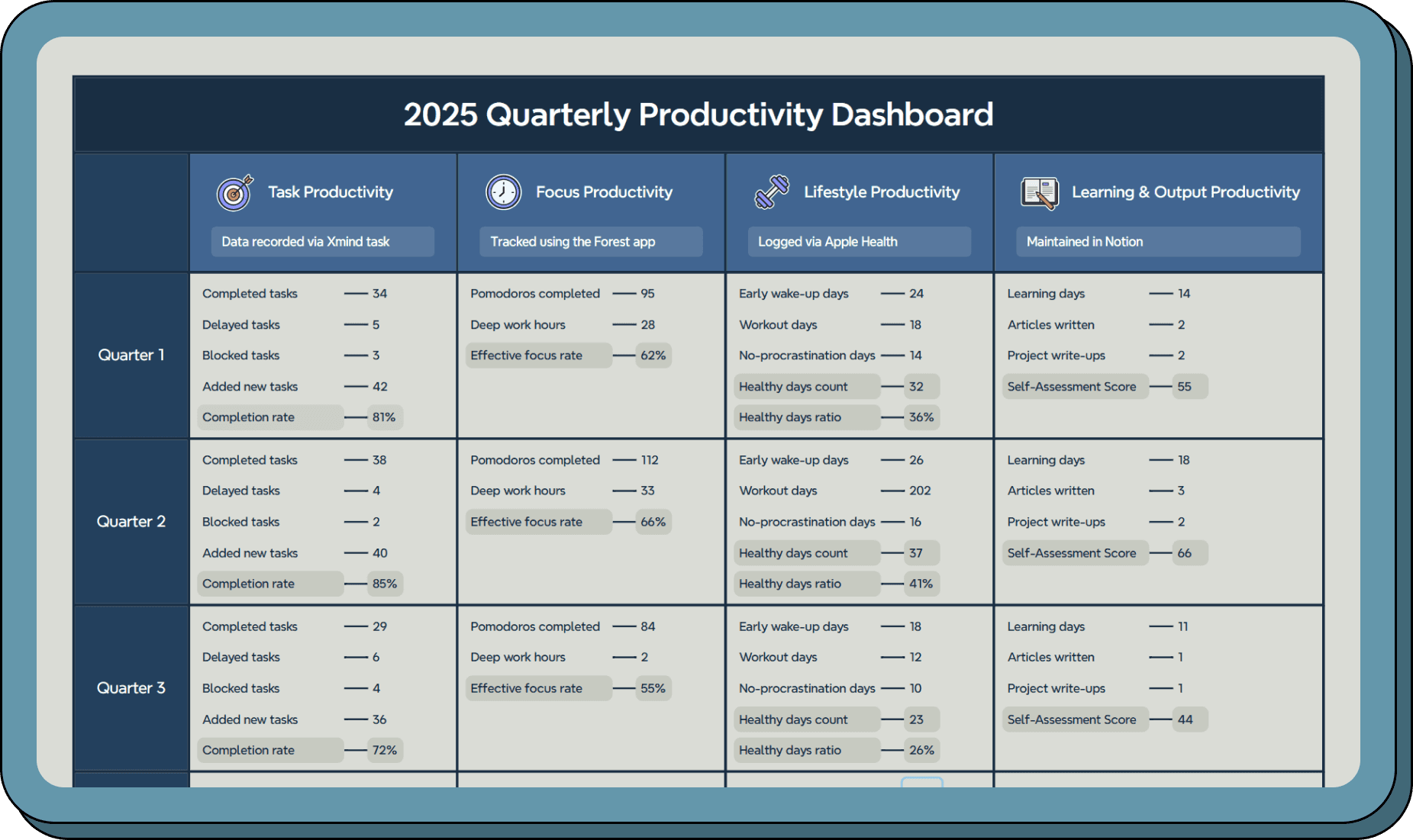Click Quarter 2 Completion rate 85%
This screenshot has width=1413, height=840.
(384, 584)
